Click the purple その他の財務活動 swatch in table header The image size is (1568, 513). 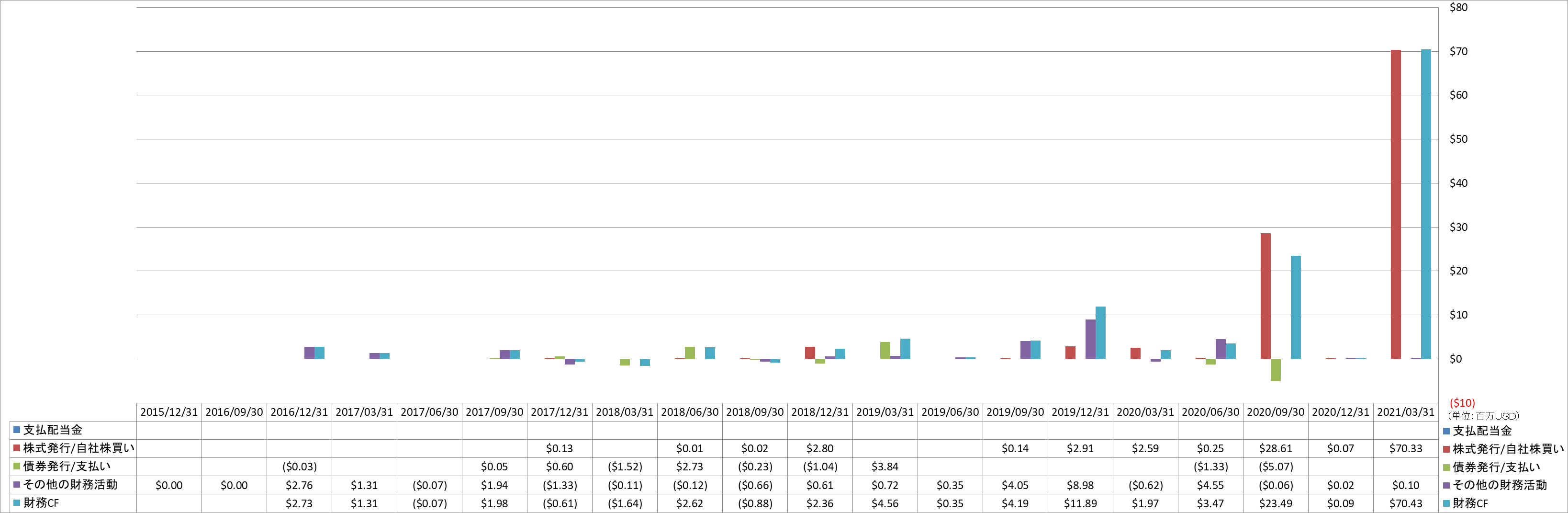tap(17, 485)
